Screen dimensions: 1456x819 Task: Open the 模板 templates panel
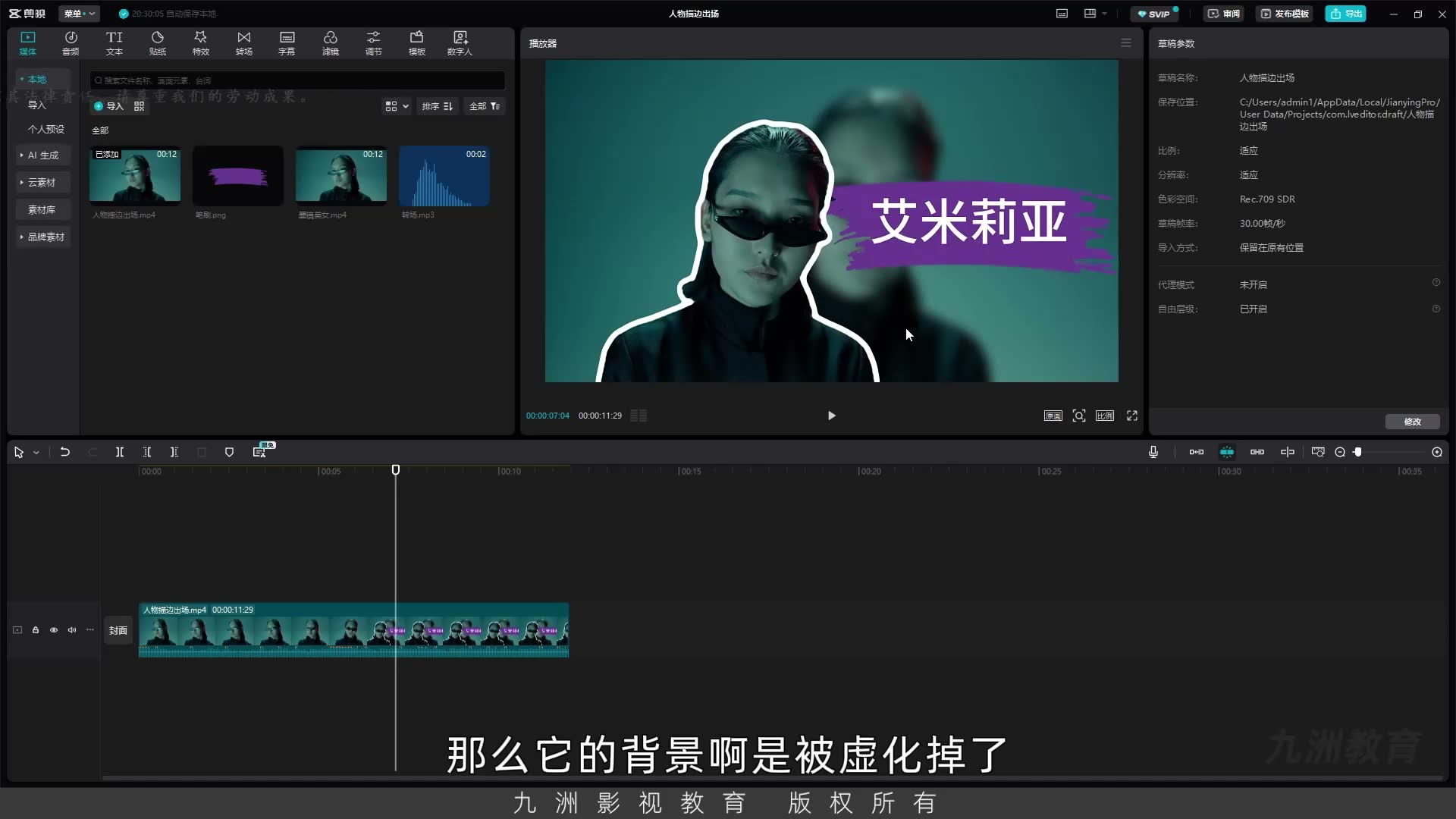(x=417, y=43)
